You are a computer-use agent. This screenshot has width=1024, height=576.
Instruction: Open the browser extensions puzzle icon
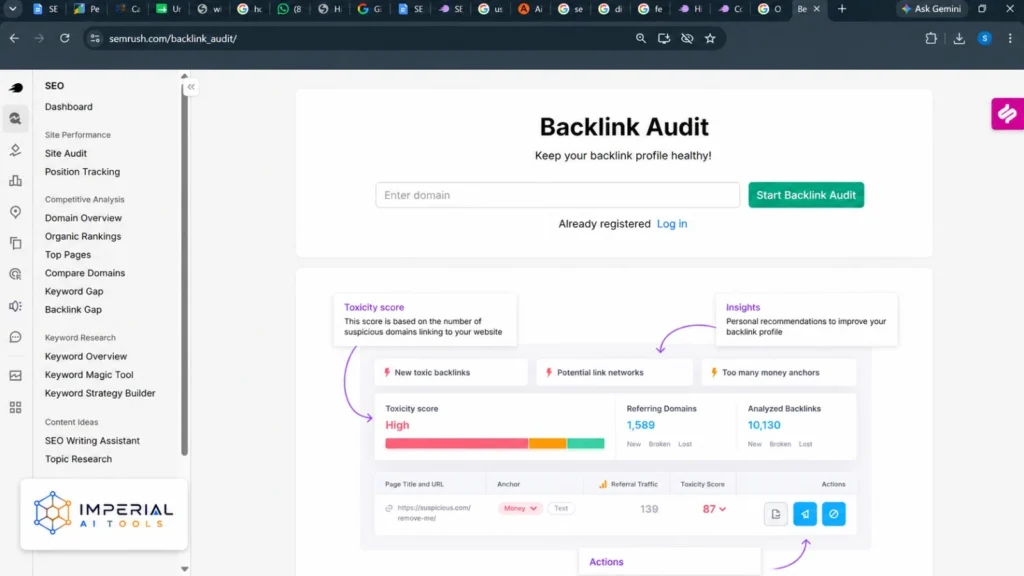click(x=931, y=39)
